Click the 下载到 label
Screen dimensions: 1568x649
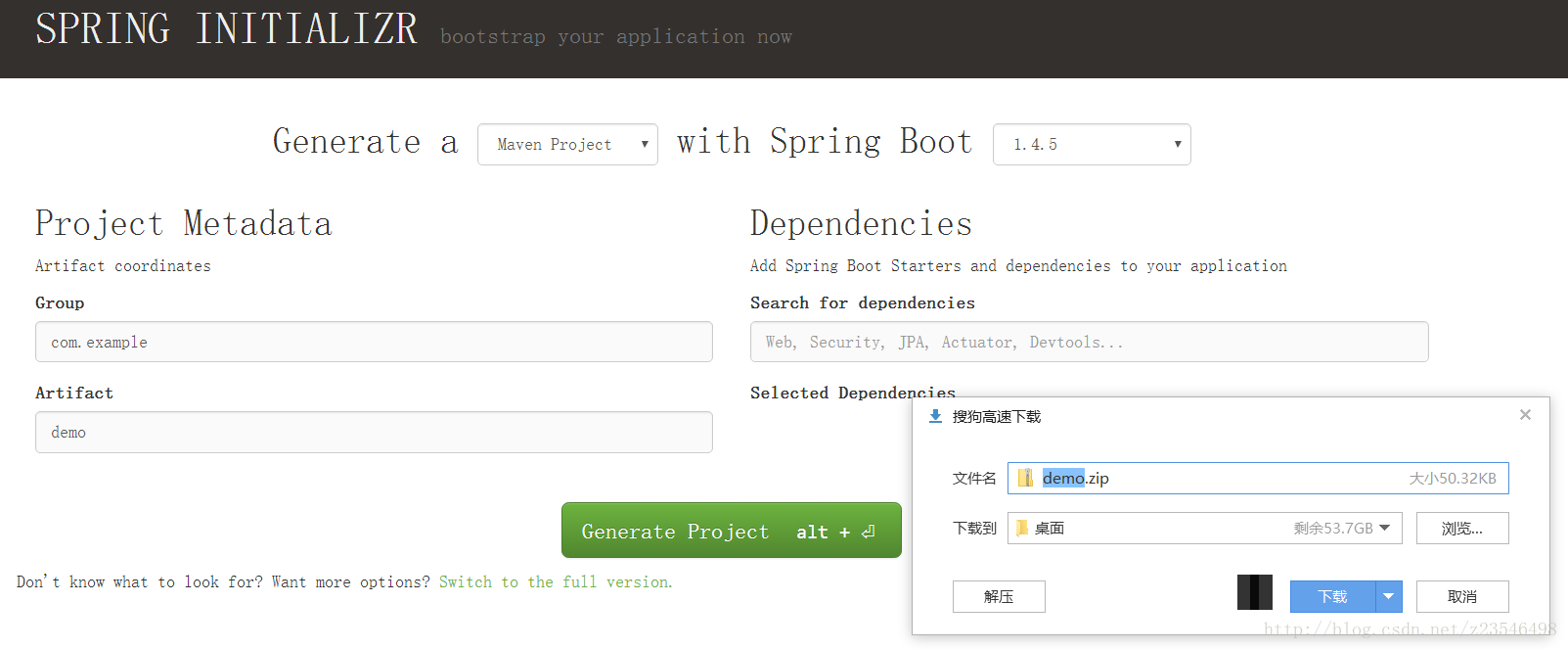coord(974,528)
